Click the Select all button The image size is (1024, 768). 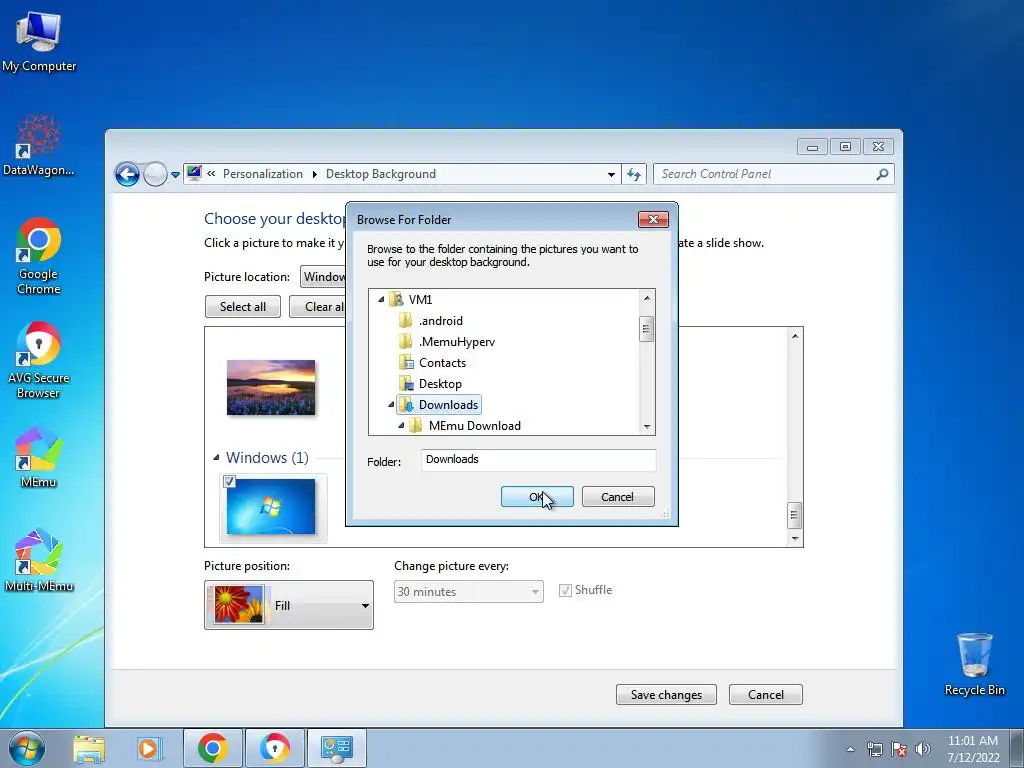tap(243, 307)
